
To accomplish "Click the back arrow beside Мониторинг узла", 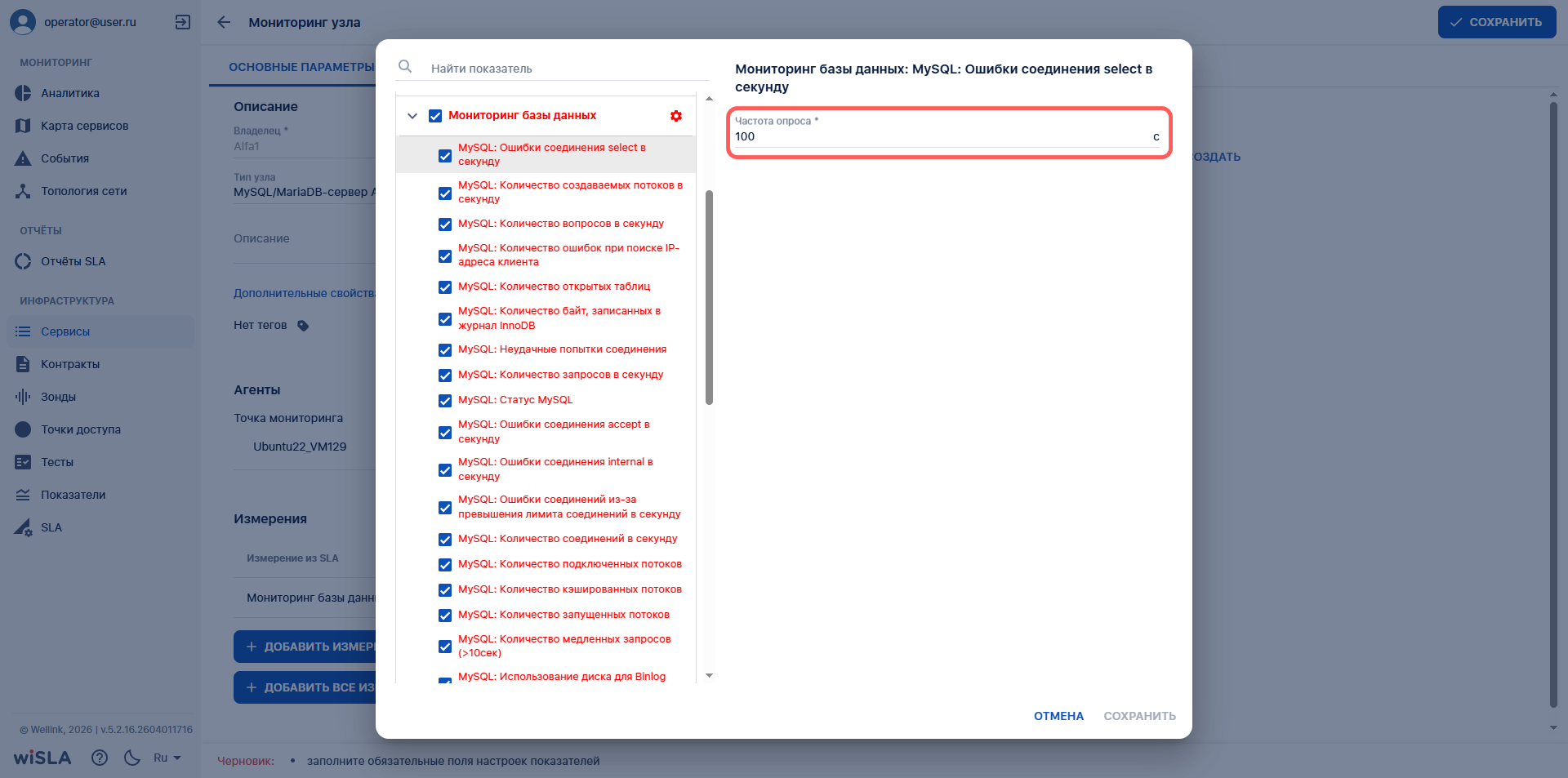I will tap(224, 22).
